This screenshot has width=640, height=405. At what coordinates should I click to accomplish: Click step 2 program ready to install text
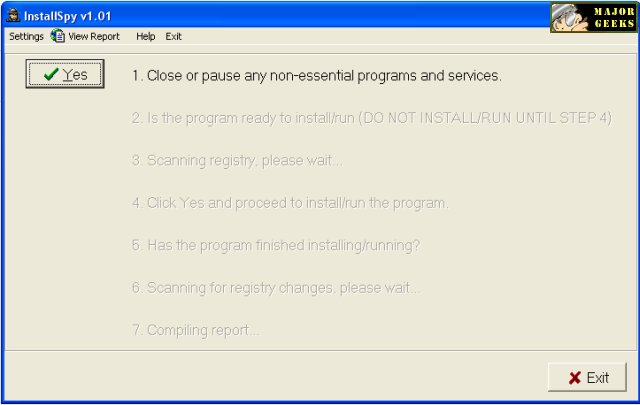(371, 117)
